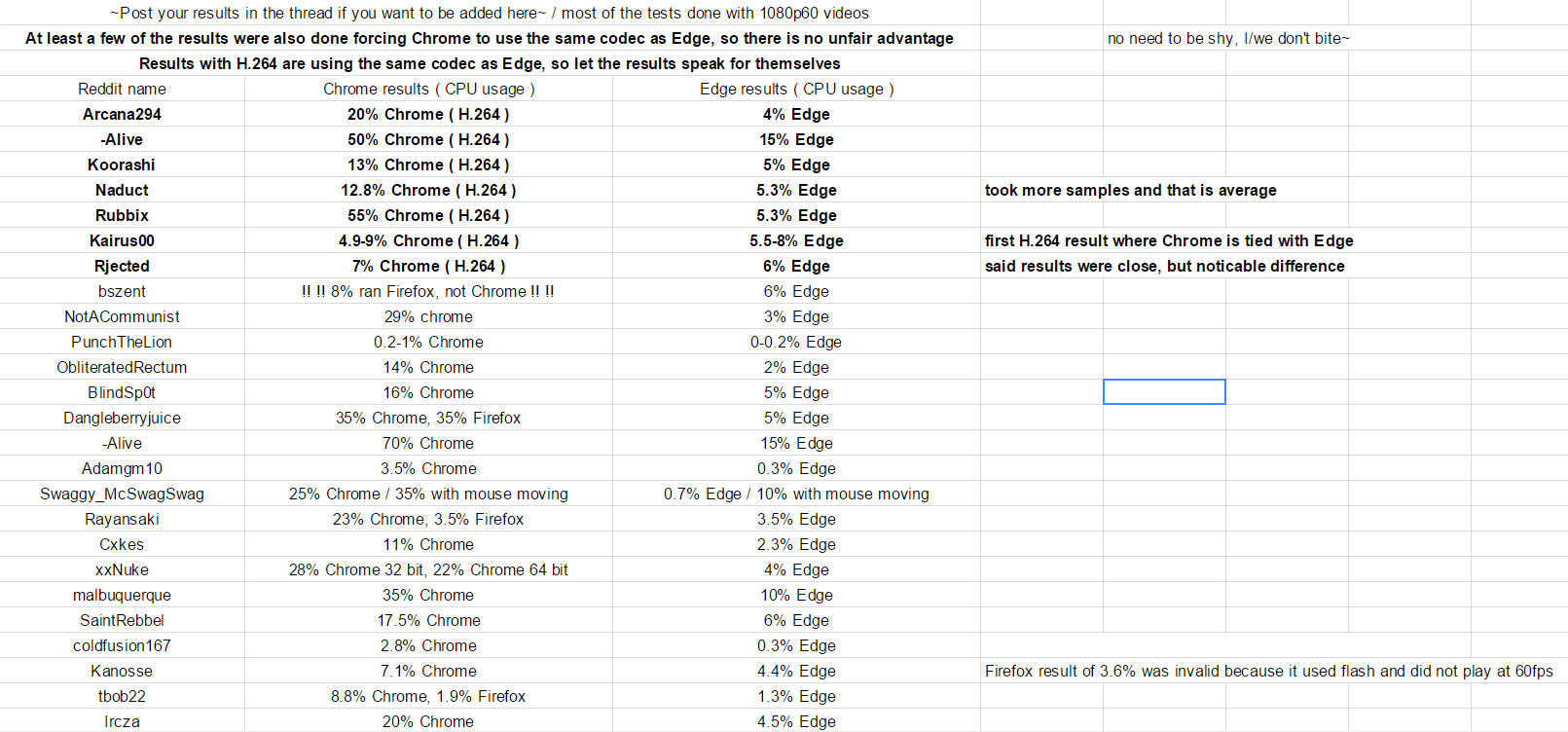The height and width of the screenshot is (732, 1568).
Task: Select the '12.8% Chrome ( H.264 )' cell
Action: [428, 190]
